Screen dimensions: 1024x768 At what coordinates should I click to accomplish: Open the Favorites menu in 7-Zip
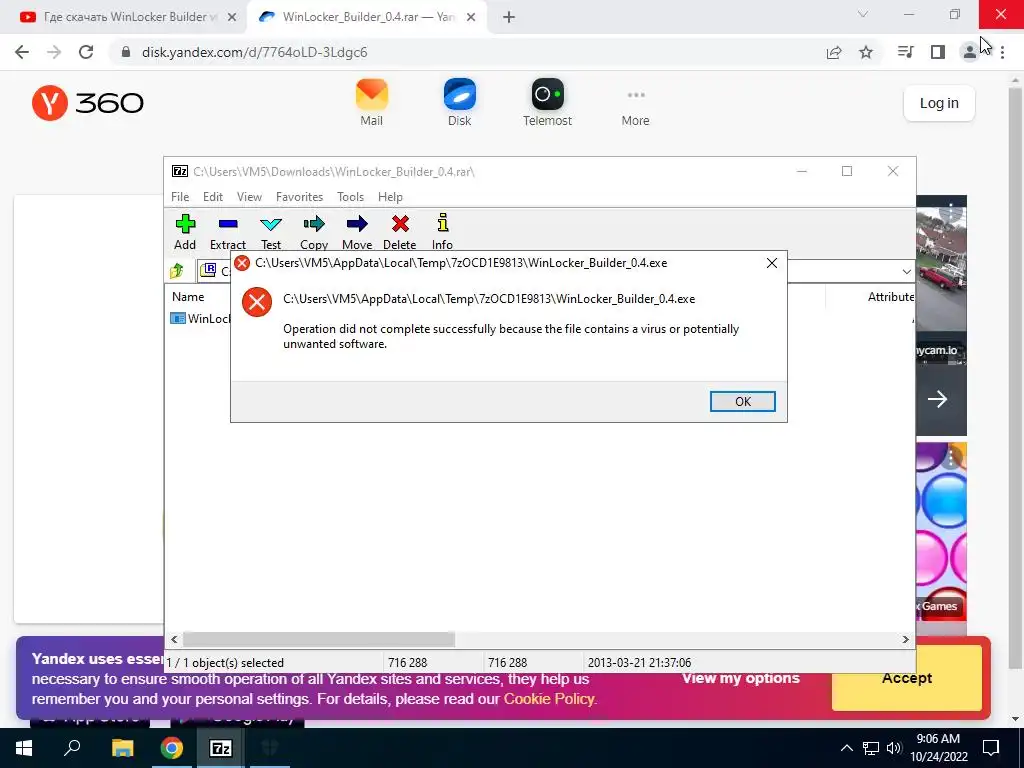click(299, 197)
